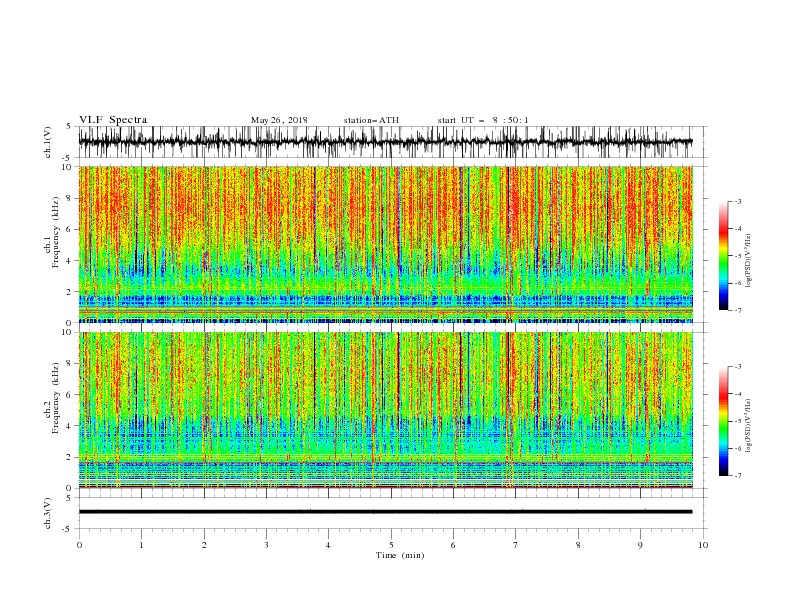Click the 'VLF Spectra' title text
This screenshot has height=612, width=792.
coord(113,120)
